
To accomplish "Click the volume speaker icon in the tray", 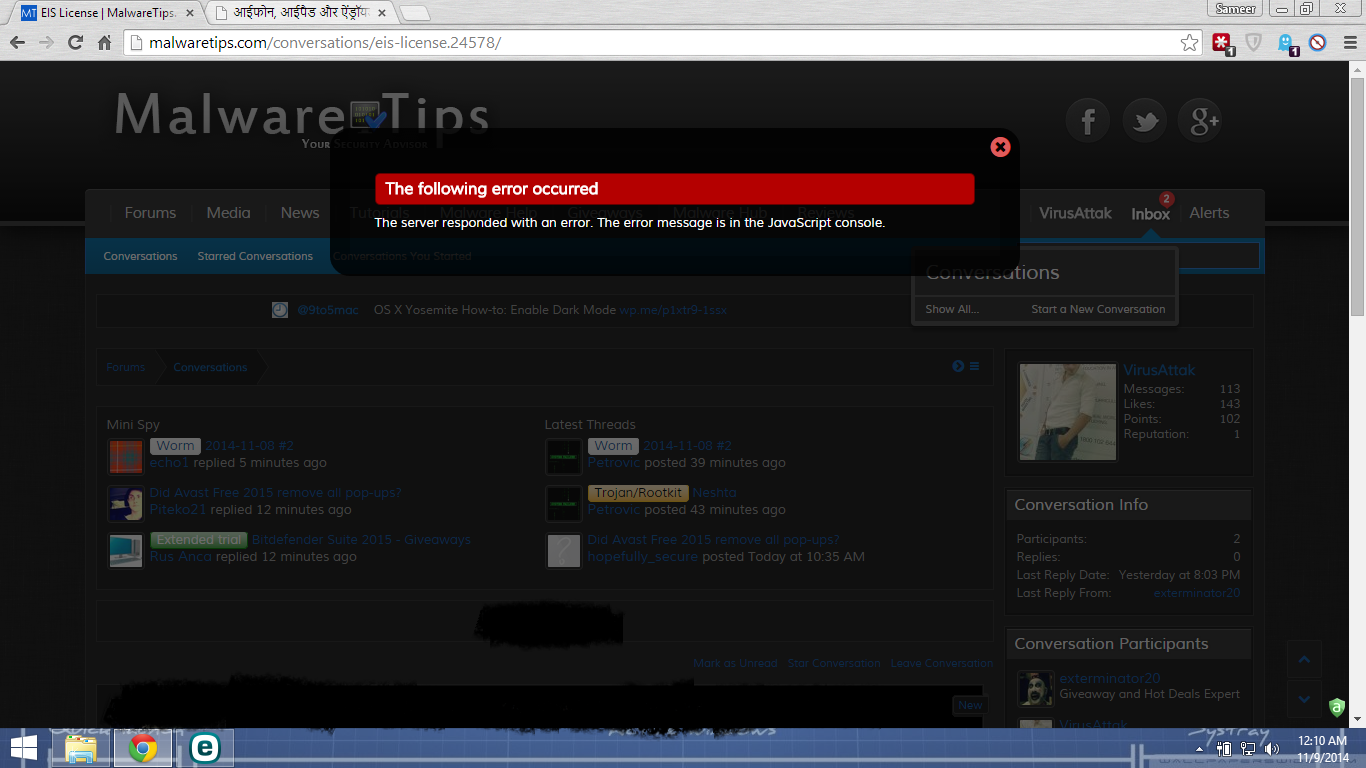I will click(1272, 748).
